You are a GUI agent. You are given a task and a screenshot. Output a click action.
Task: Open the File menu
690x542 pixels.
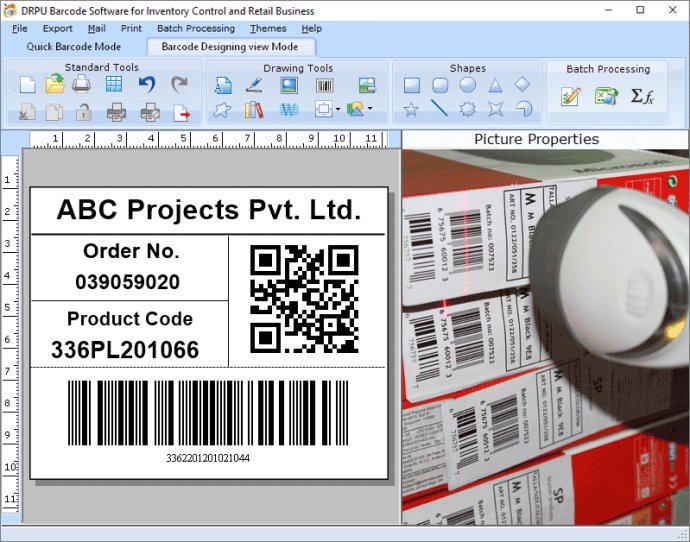20,29
